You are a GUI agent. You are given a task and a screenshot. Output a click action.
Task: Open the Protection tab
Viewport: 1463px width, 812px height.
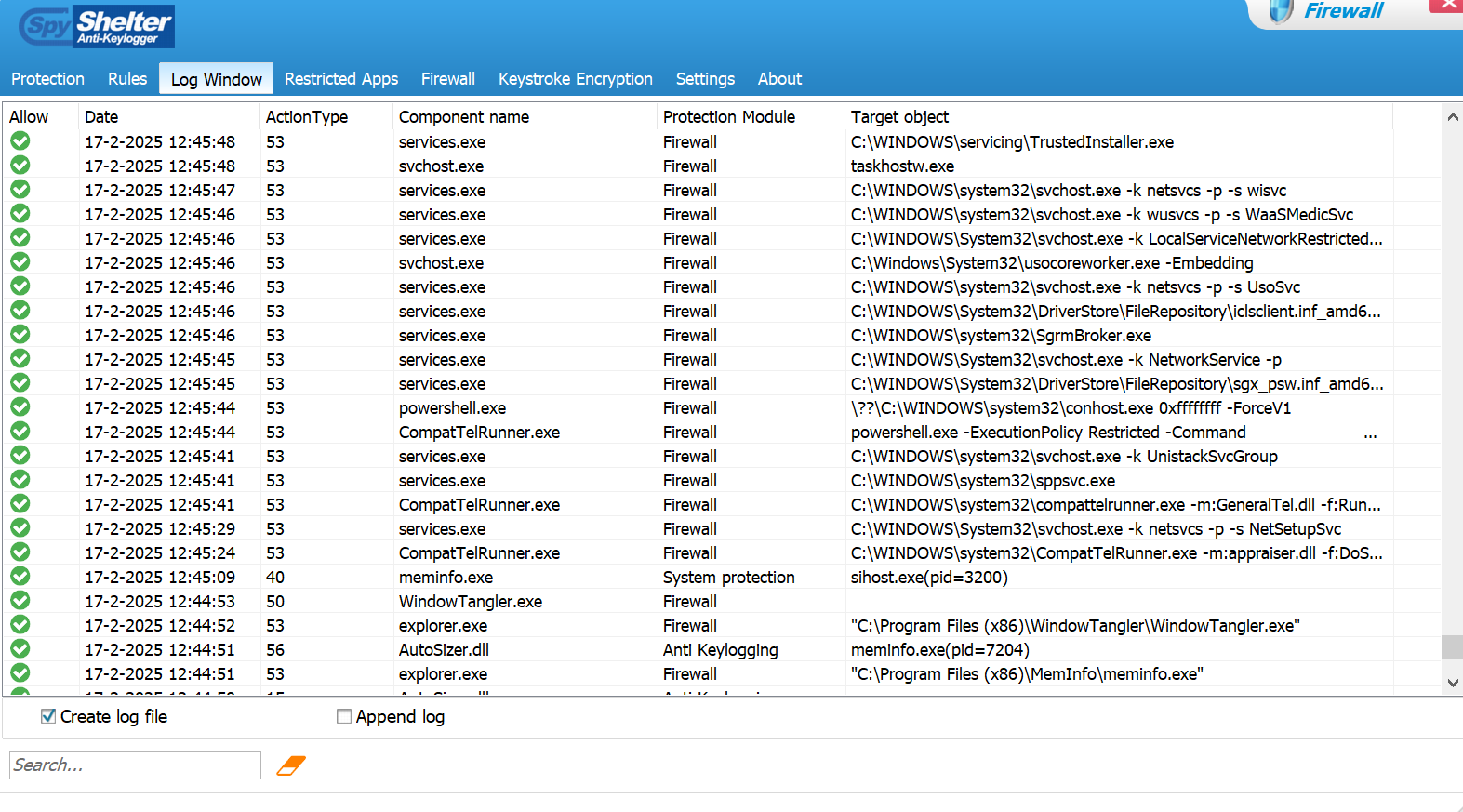point(47,79)
